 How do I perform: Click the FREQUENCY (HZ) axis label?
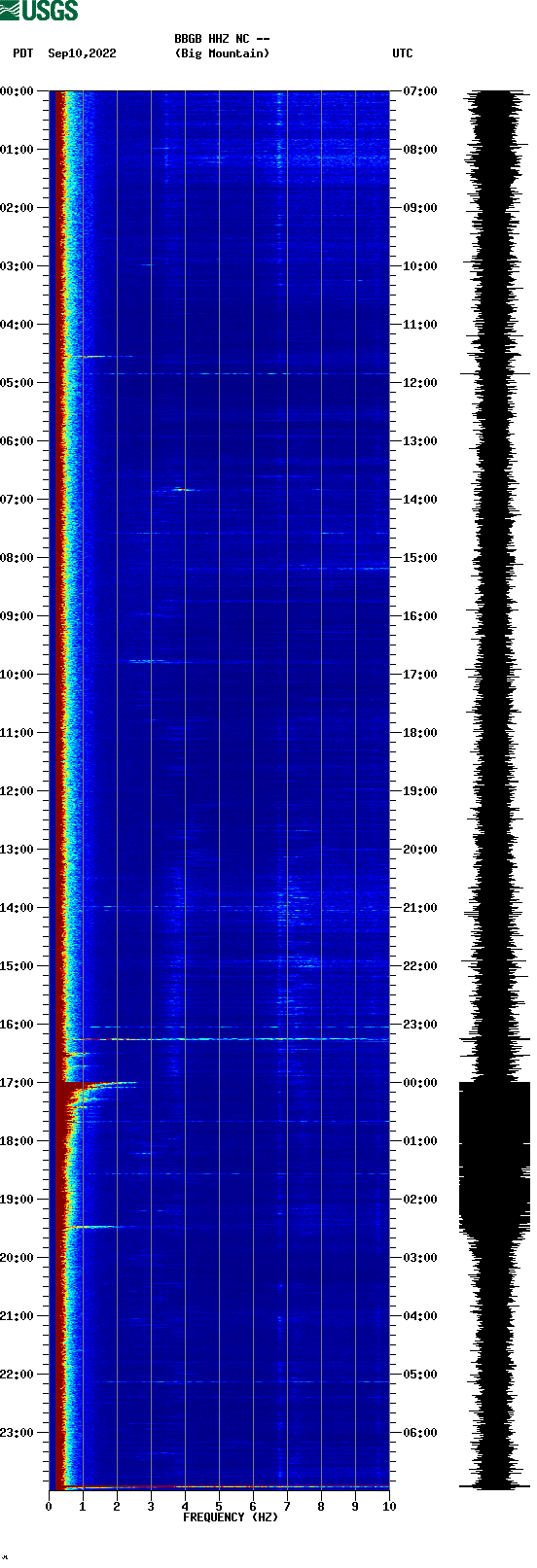click(x=231, y=1517)
